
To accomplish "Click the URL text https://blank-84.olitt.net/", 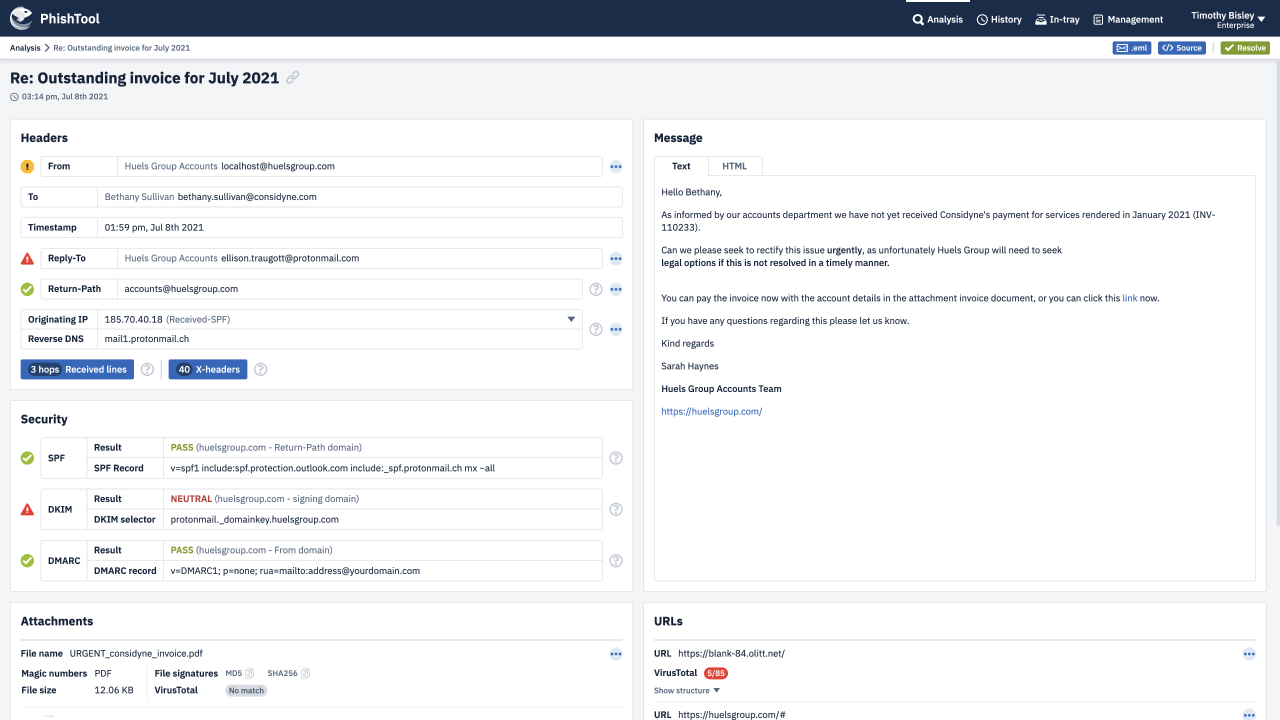I will (x=731, y=653).
